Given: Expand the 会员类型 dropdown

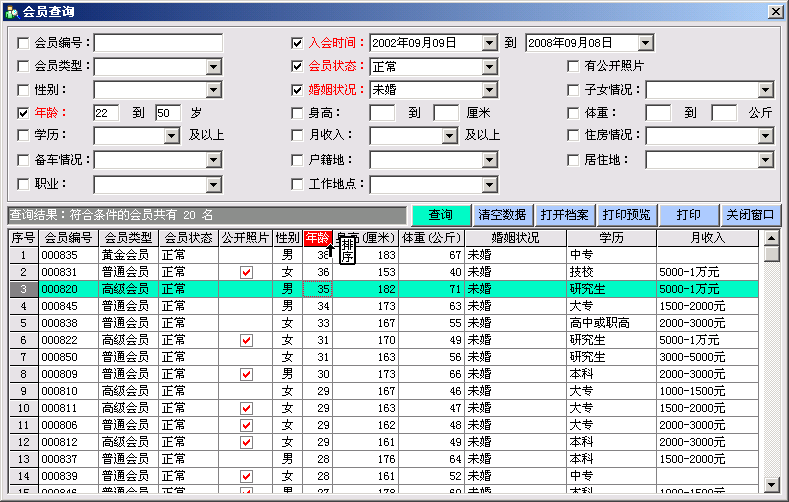Looking at the screenshot, I should [213, 66].
